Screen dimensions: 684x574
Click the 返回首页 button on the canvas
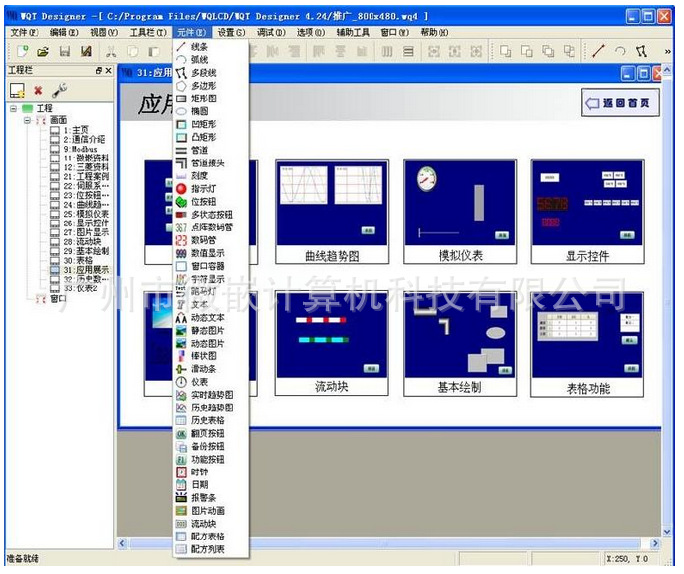pyautogui.click(x=620, y=103)
